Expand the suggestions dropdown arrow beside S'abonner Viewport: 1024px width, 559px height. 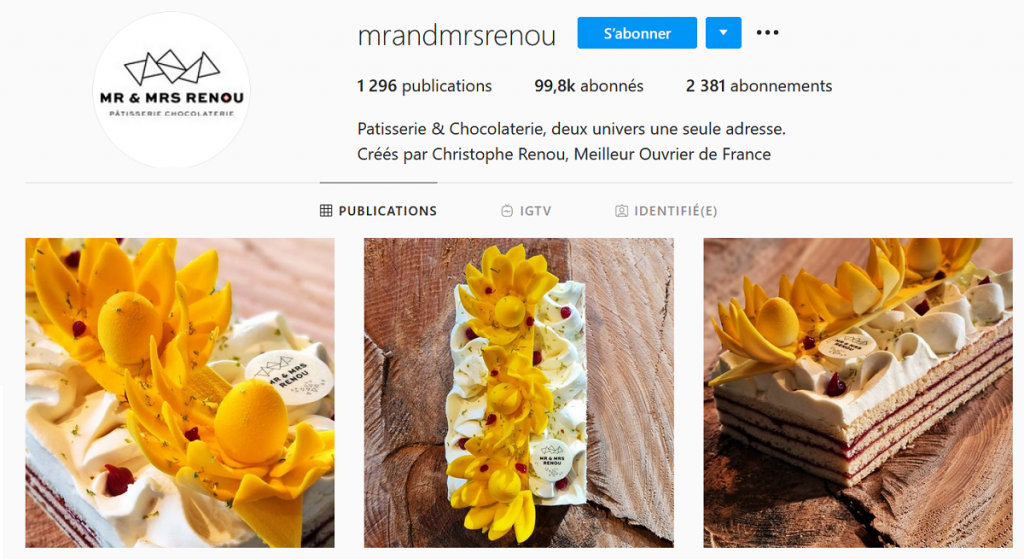tap(723, 33)
